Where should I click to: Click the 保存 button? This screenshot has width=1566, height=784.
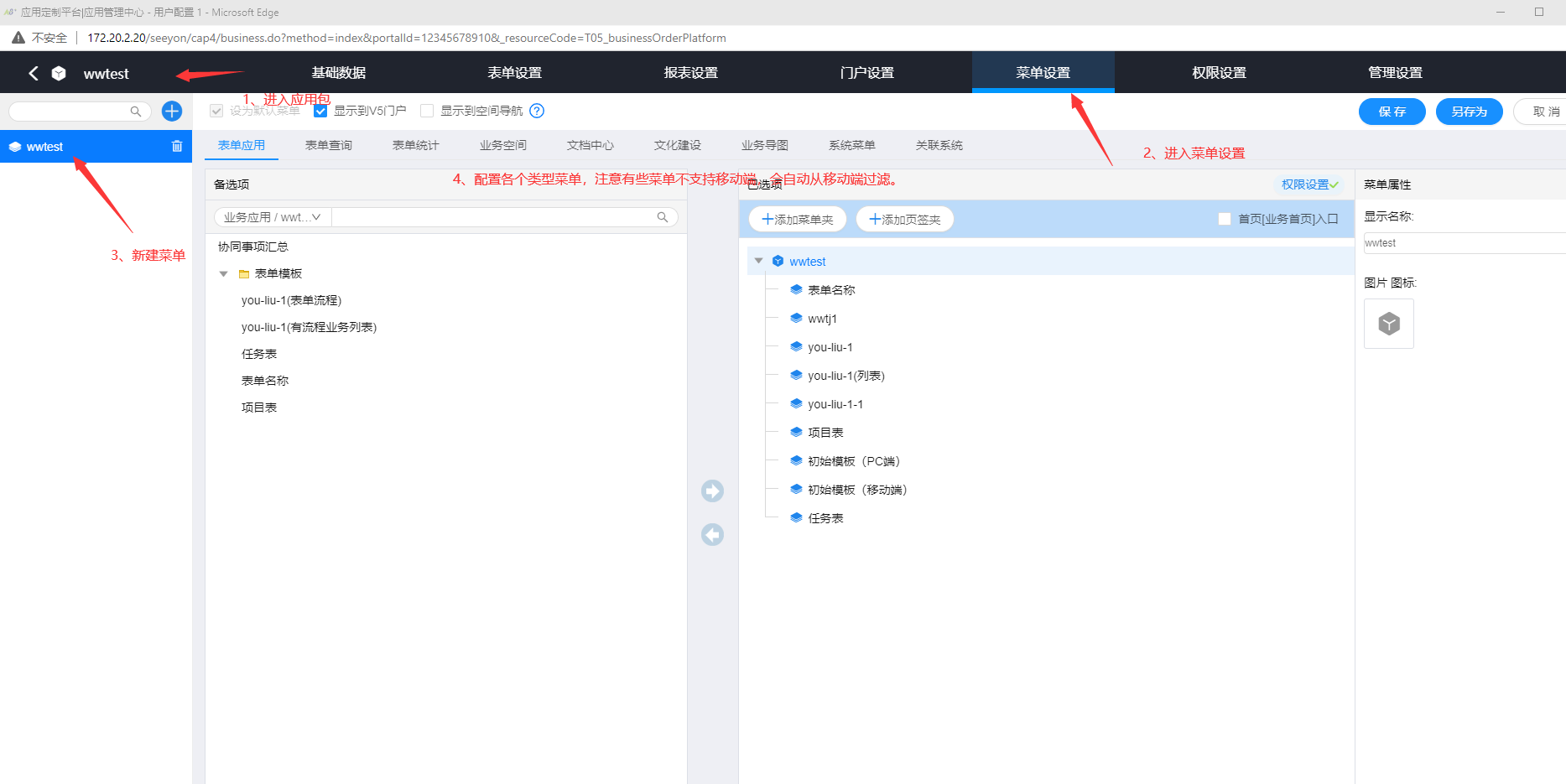coord(1392,112)
